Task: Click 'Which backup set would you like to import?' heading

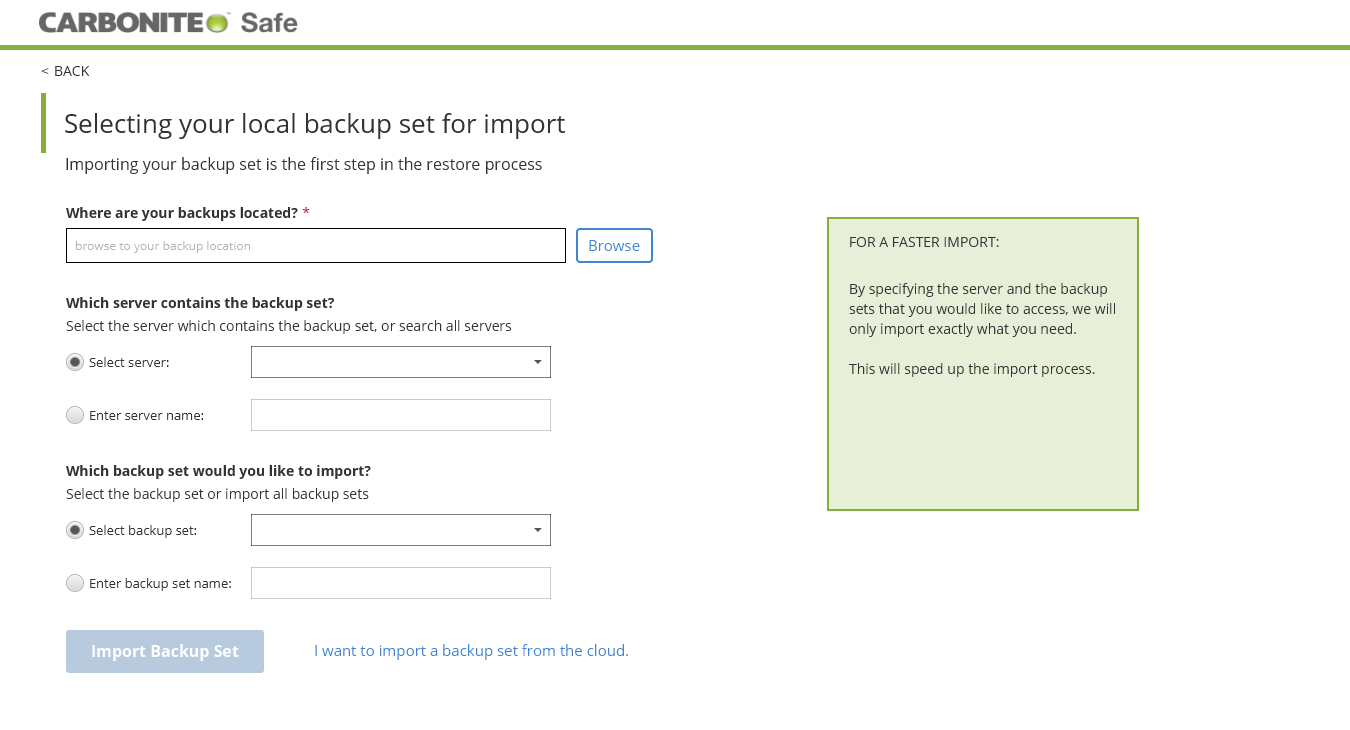Action: click(x=218, y=471)
